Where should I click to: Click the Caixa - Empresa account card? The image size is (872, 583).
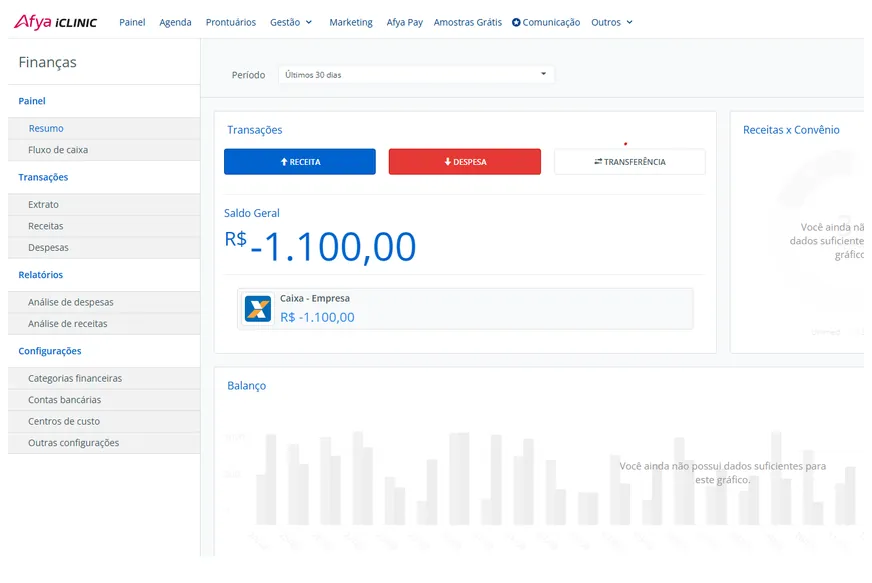click(465, 309)
